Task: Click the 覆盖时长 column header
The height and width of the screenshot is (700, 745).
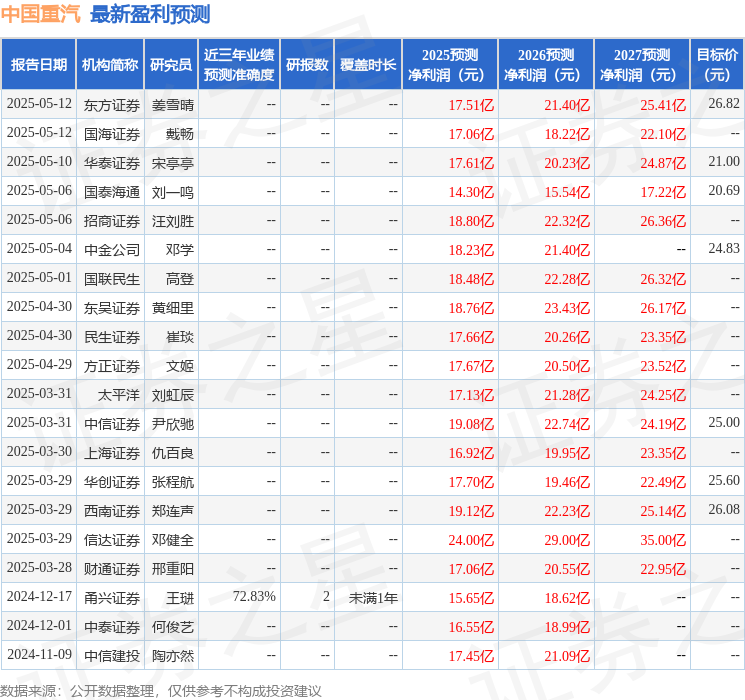Action: point(368,65)
